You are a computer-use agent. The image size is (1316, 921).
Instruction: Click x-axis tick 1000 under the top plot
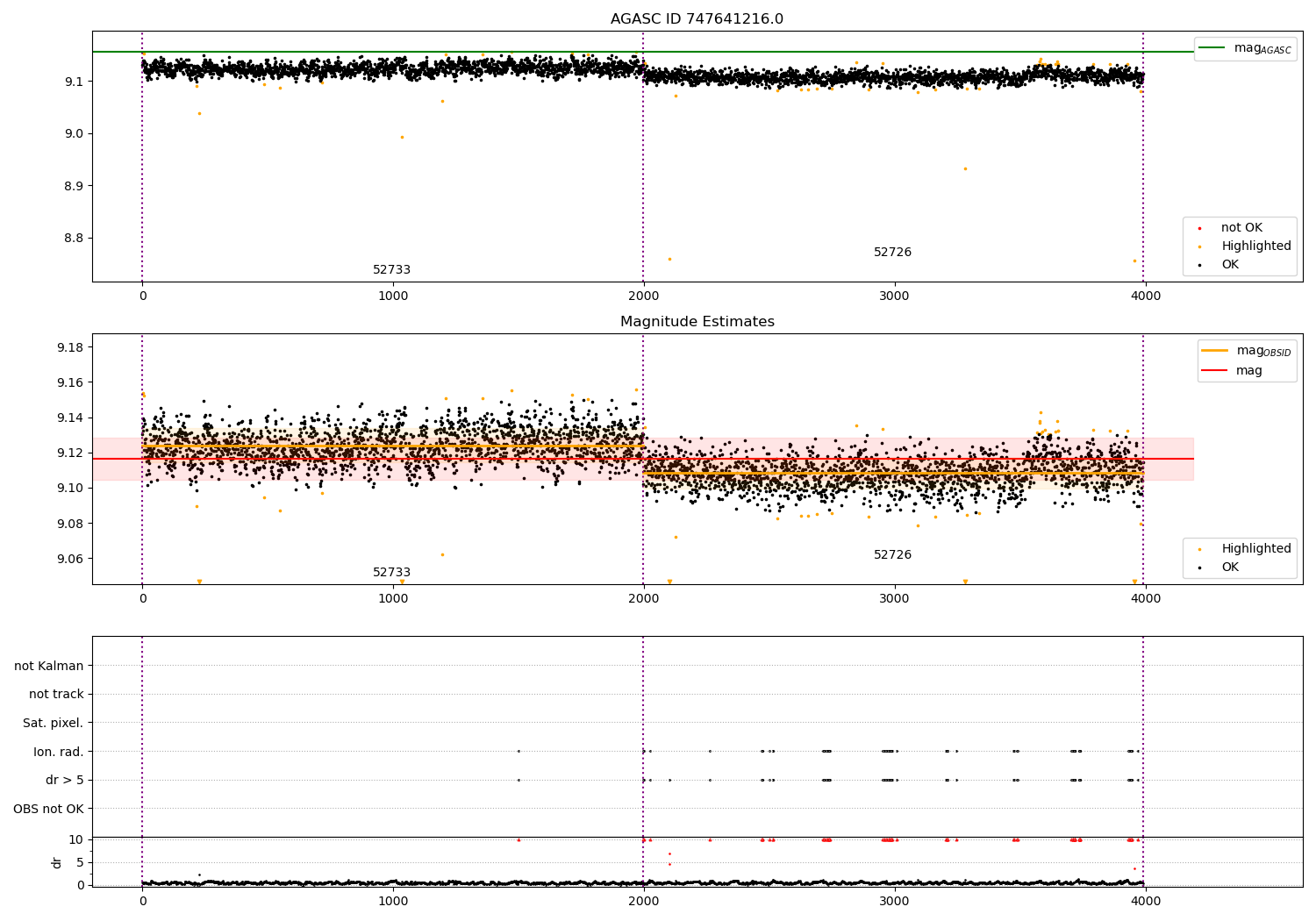pos(393,296)
